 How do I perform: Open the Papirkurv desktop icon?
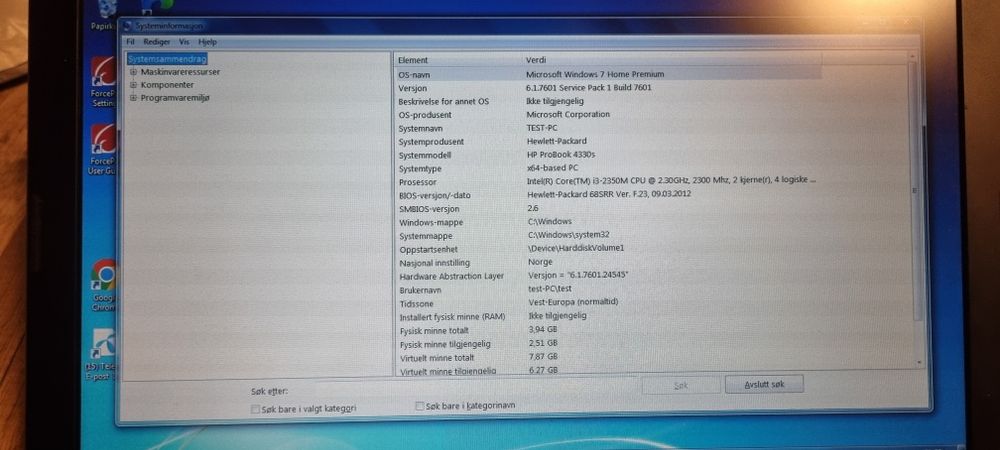[105, 14]
